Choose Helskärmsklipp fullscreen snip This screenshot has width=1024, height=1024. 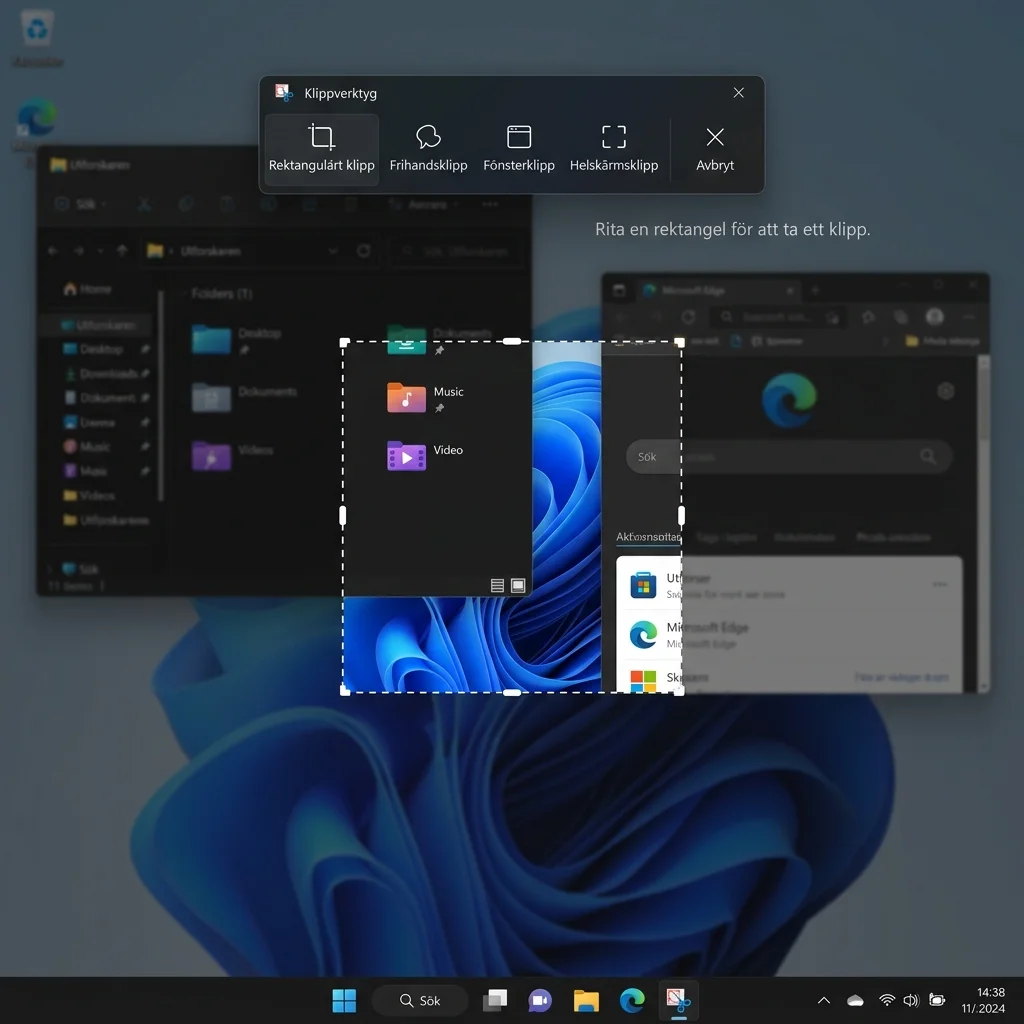point(613,150)
